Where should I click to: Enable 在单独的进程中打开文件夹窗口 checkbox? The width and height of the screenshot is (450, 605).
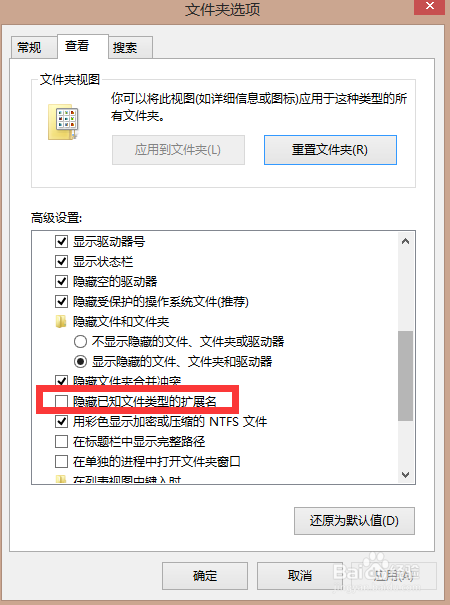[62, 461]
